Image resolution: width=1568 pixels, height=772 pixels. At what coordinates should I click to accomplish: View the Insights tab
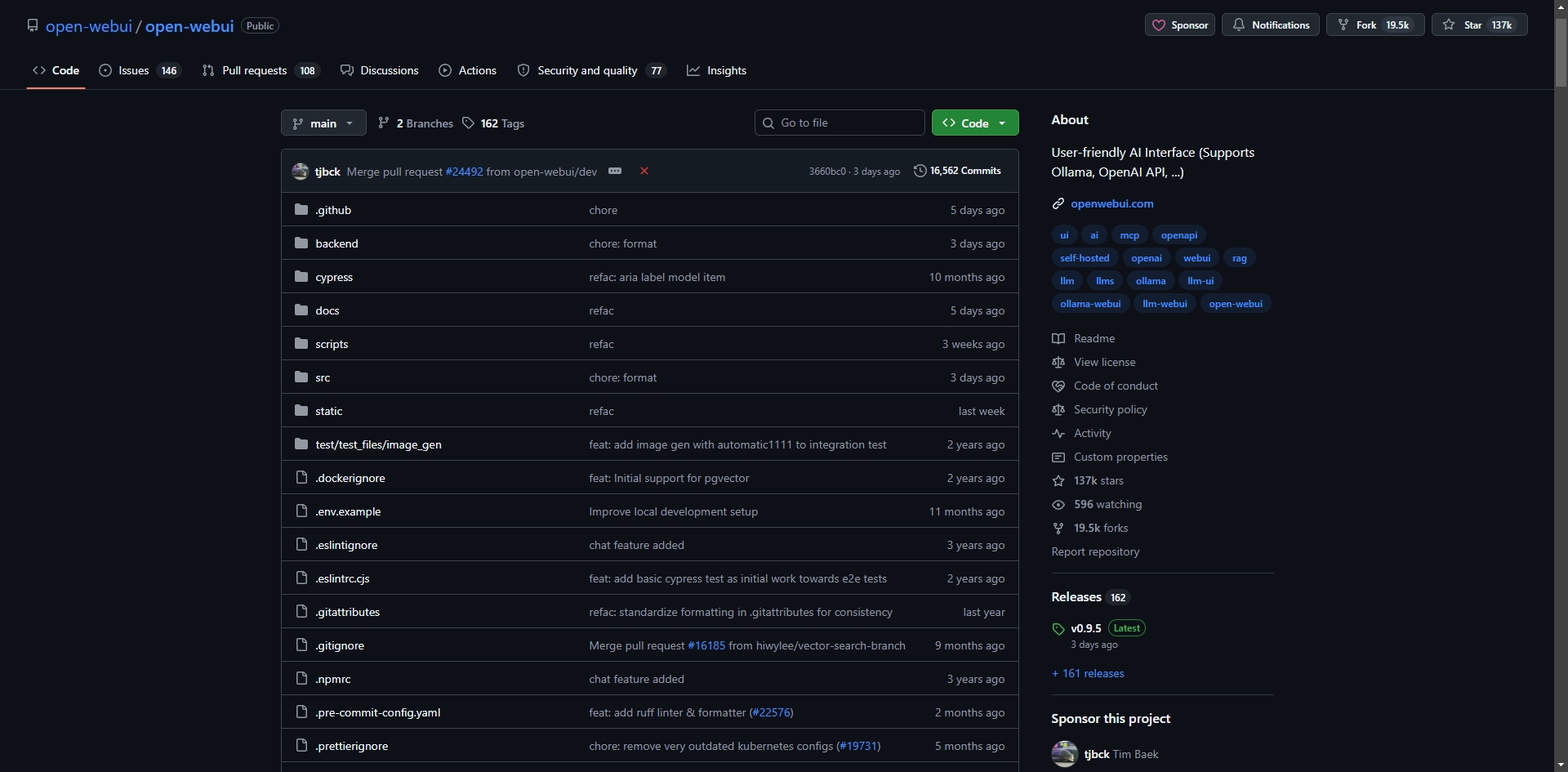pyautogui.click(x=717, y=70)
